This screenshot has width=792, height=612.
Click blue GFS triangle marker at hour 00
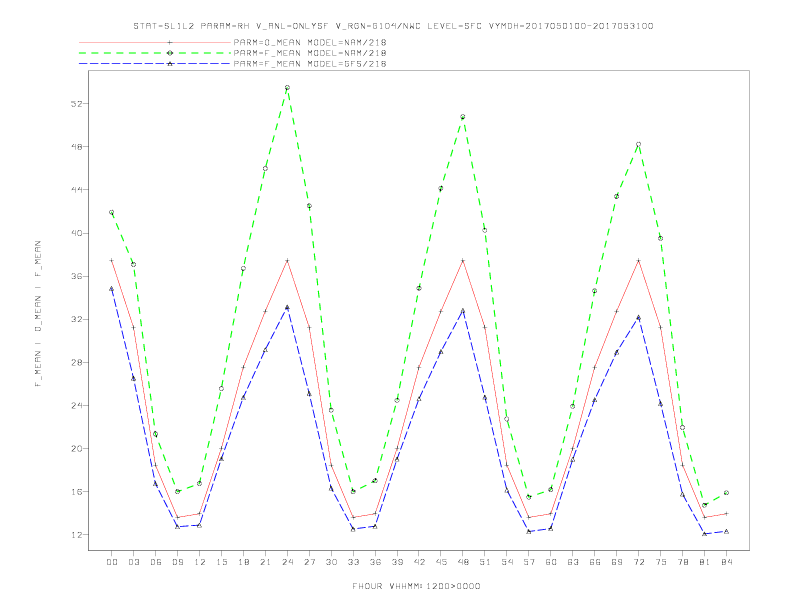112,288
